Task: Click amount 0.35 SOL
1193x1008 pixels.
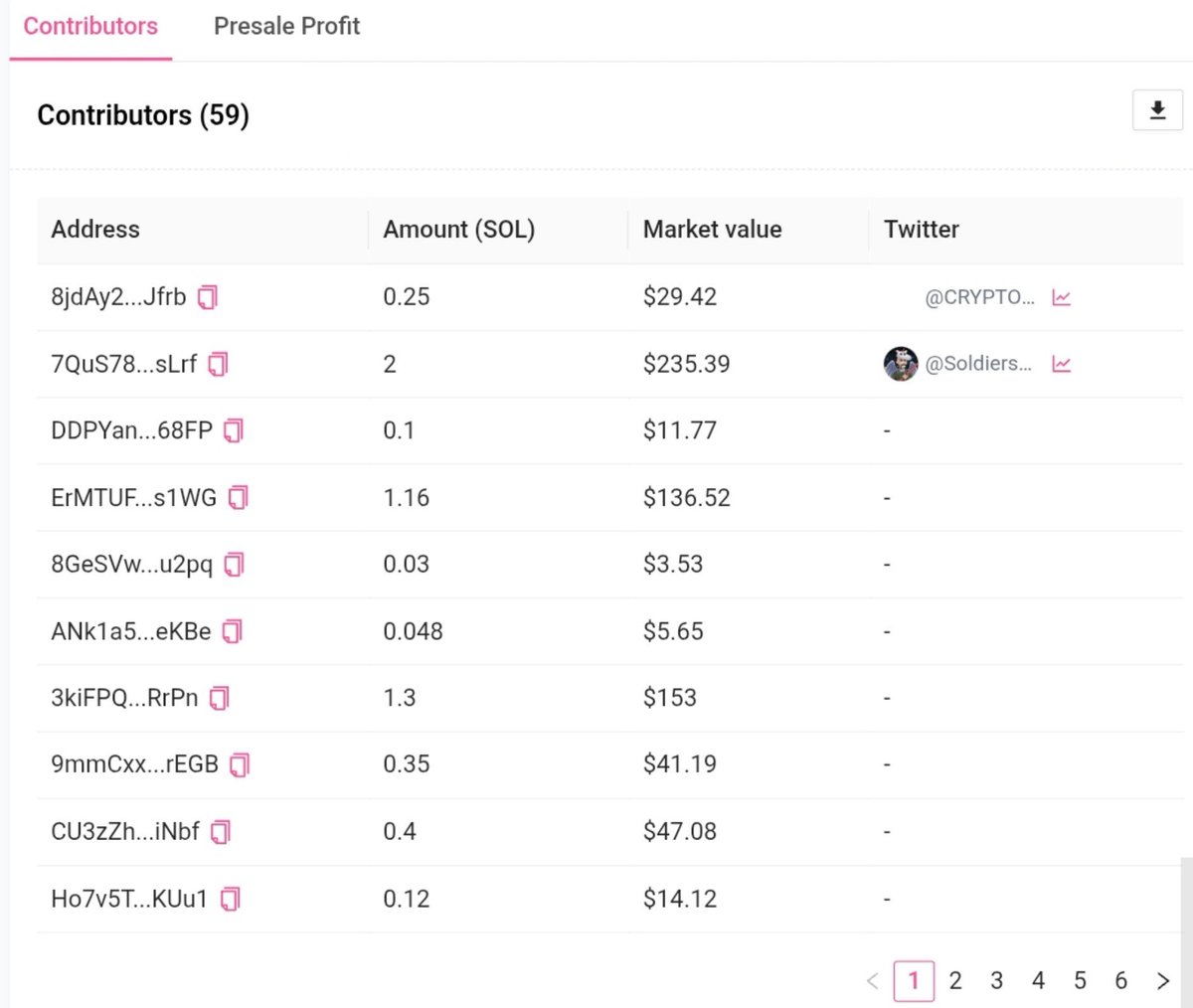Action: tap(407, 764)
